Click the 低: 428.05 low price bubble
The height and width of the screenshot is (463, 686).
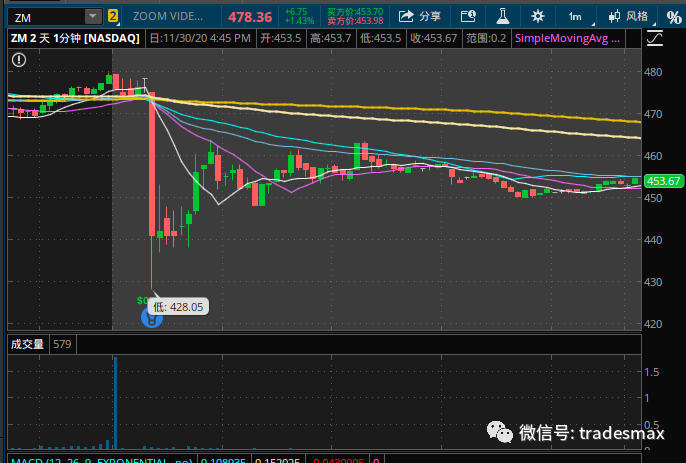click(x=178, y=307)
